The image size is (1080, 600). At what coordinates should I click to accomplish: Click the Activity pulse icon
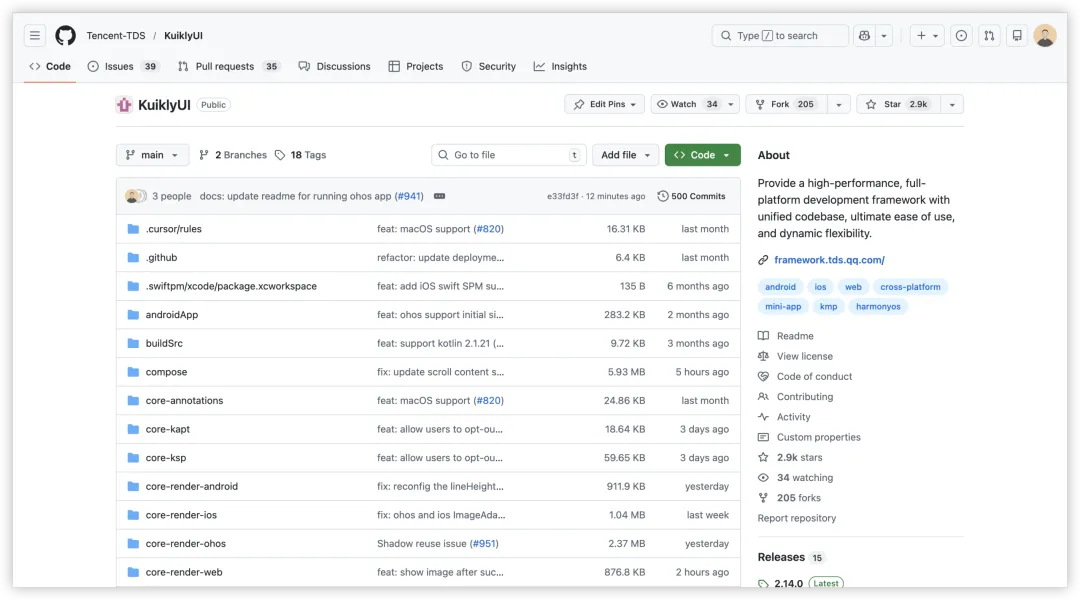[x=763, y=417]
